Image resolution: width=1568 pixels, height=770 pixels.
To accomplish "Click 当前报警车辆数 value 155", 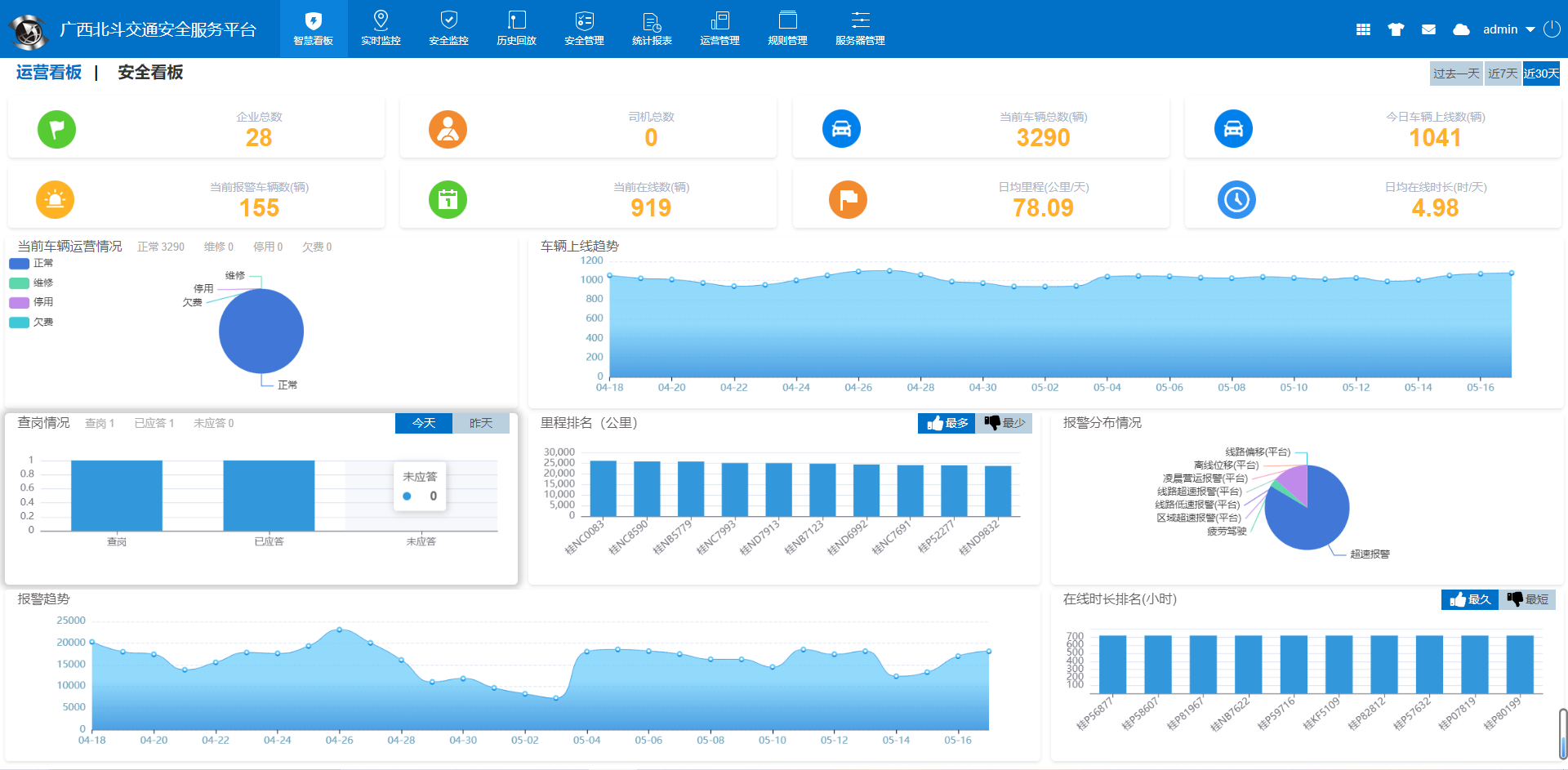I will (x=260, y=208).
